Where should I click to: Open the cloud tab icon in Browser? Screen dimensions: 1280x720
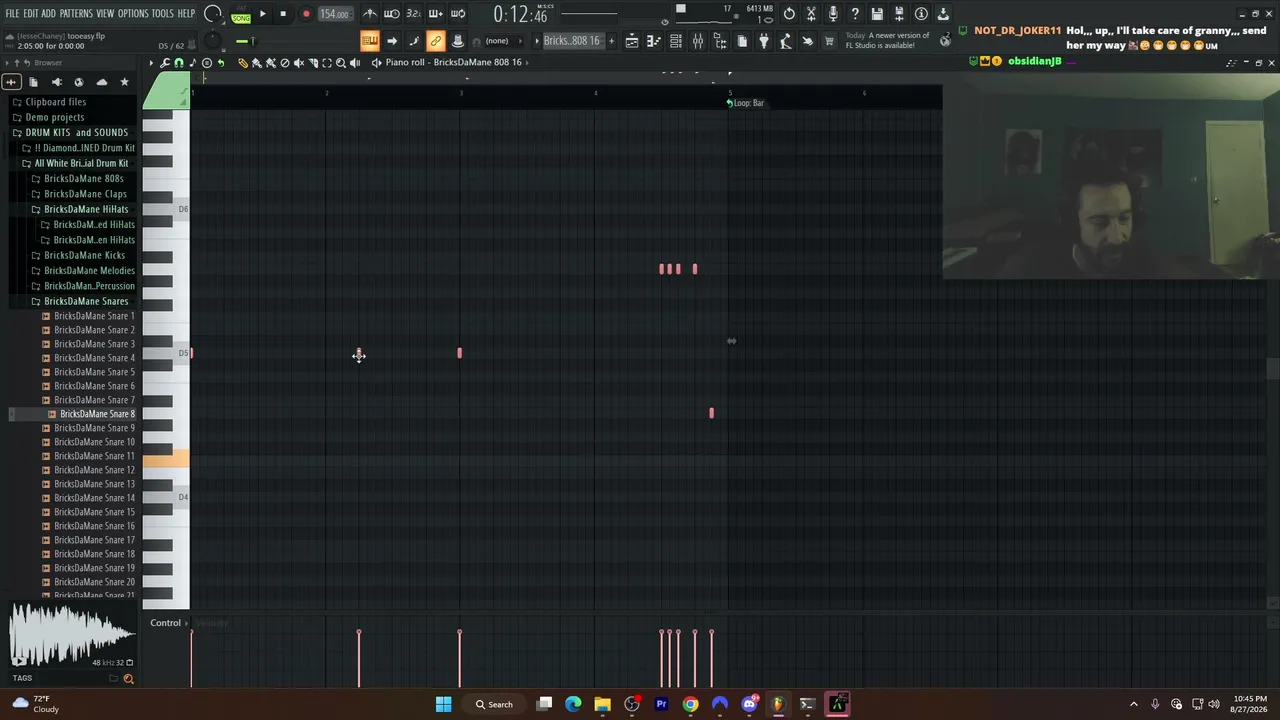[102, 82]
